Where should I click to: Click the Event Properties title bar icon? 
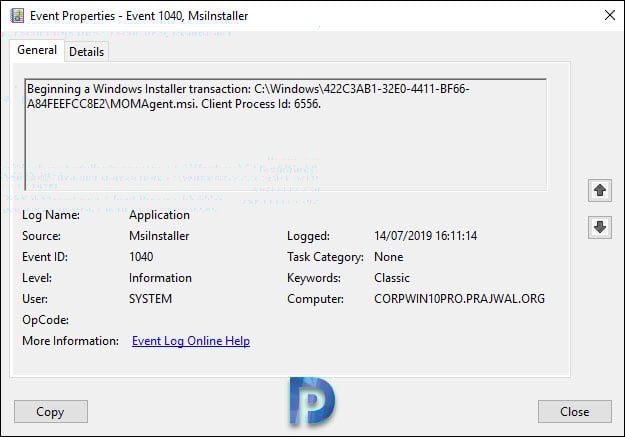tap(17, 16)
